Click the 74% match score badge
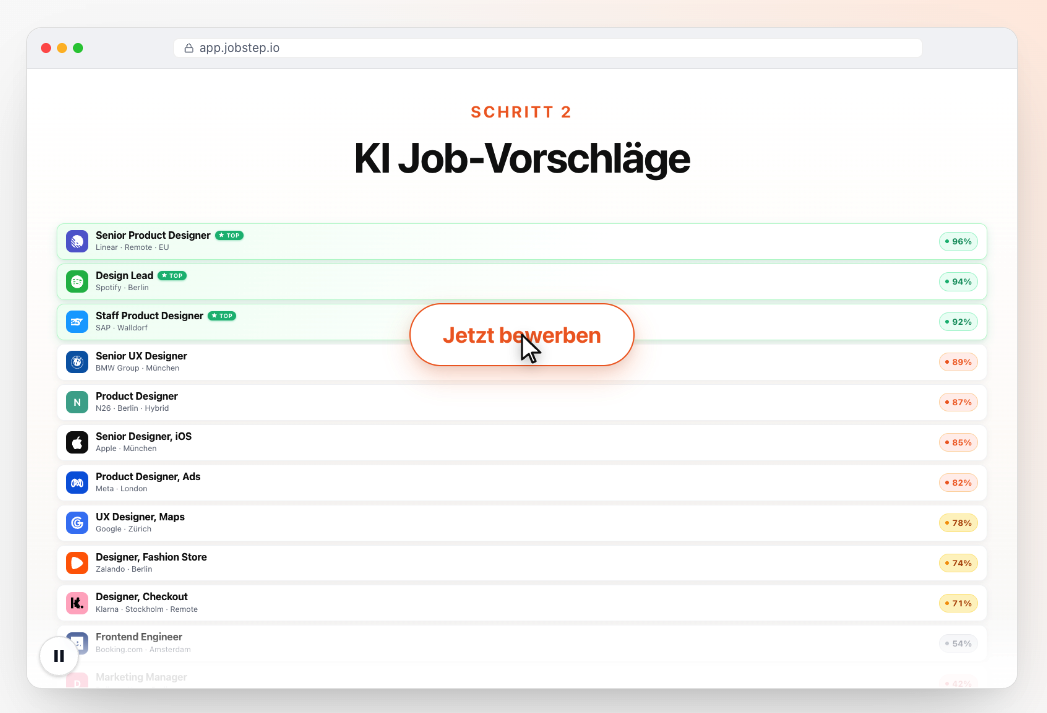Screen dimensions: 1047x713 coord(958,563)
